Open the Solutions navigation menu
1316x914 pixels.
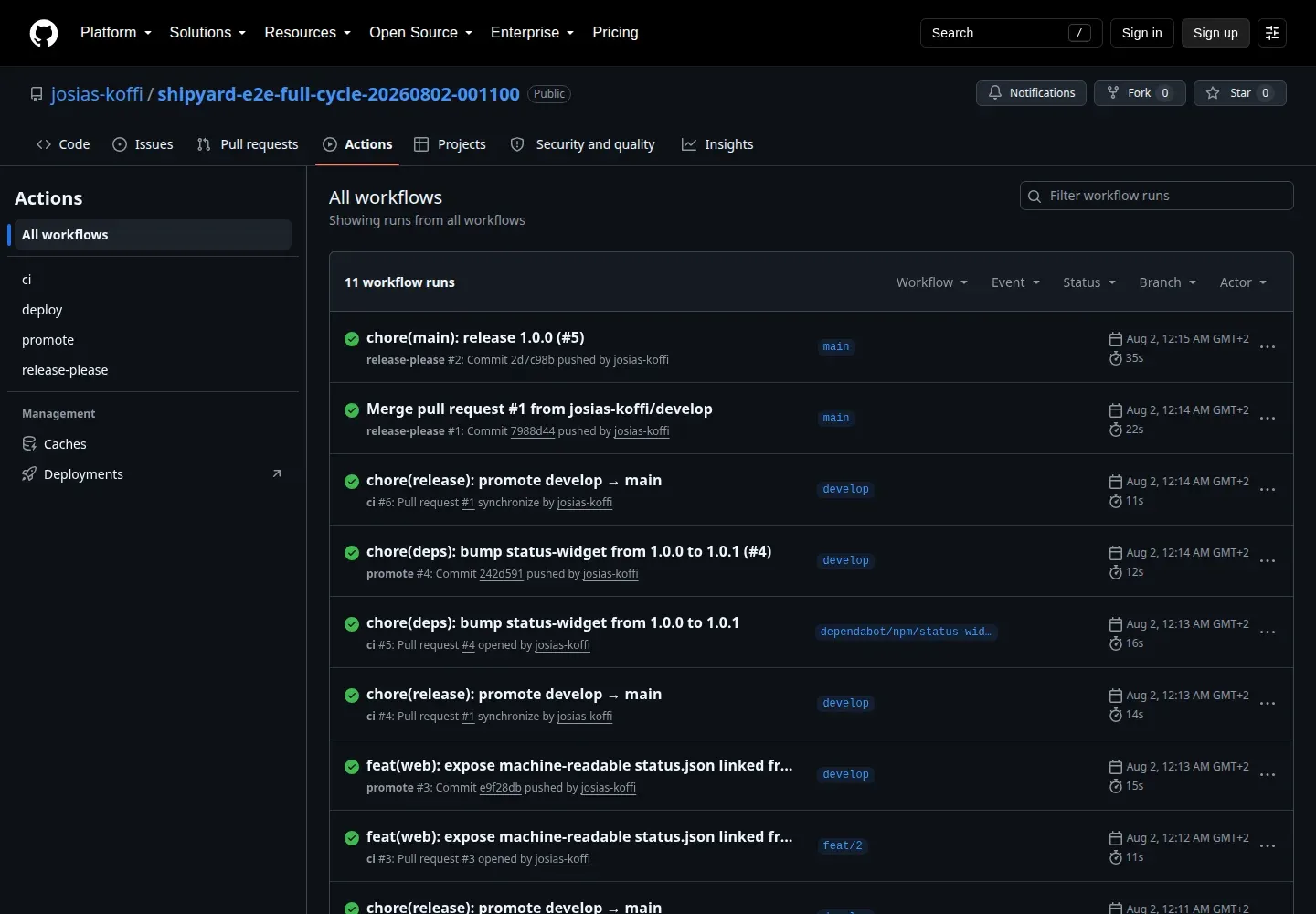[207, 33]
